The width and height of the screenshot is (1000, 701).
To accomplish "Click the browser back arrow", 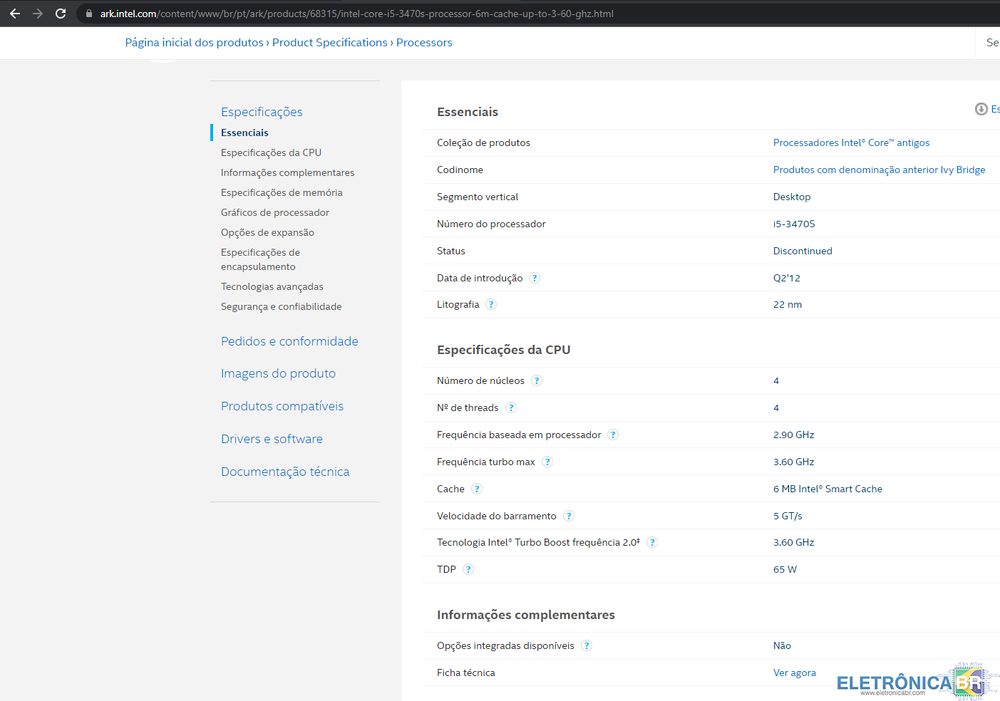I will [x=14, y=14].
